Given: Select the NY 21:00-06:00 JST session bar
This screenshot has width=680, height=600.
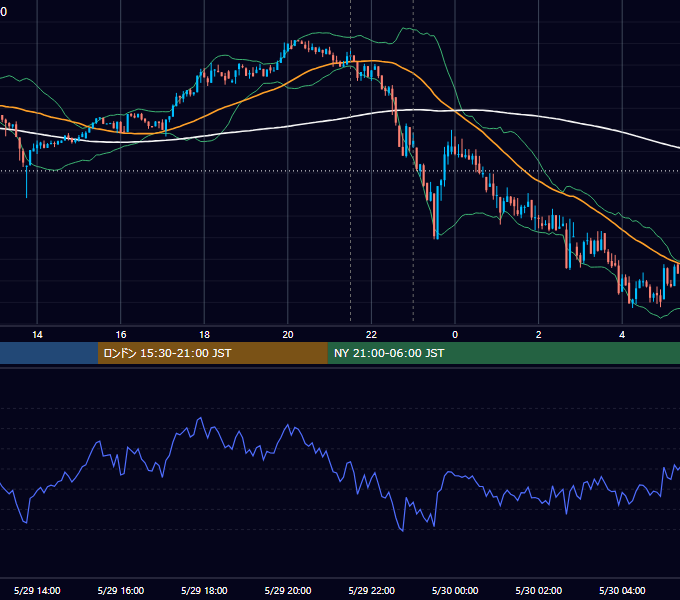Looking at the screenshot, I should 503,353.
